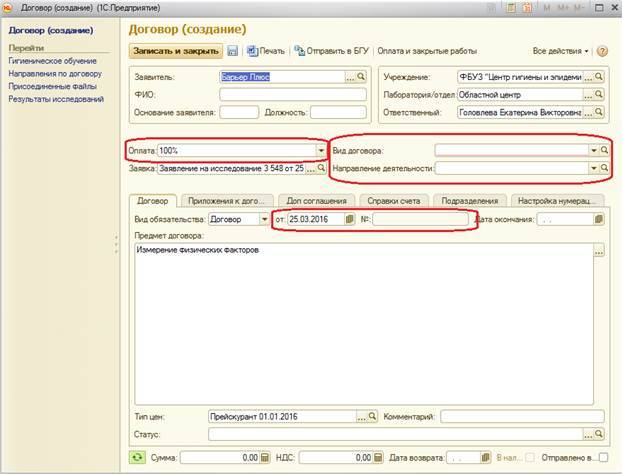Toggle the 'Отправлено в...' checkbox
The height and width of the screenshot is (474, 622).
pos(602,457)
